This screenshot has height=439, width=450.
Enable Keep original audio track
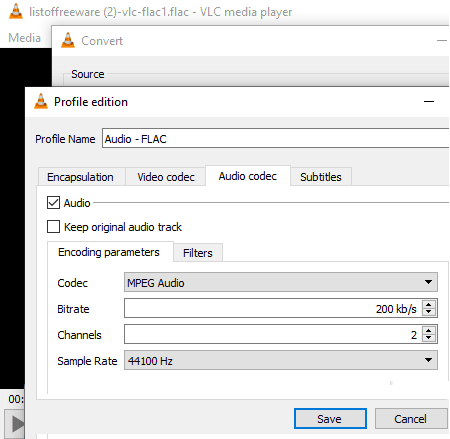pos(53,226)
